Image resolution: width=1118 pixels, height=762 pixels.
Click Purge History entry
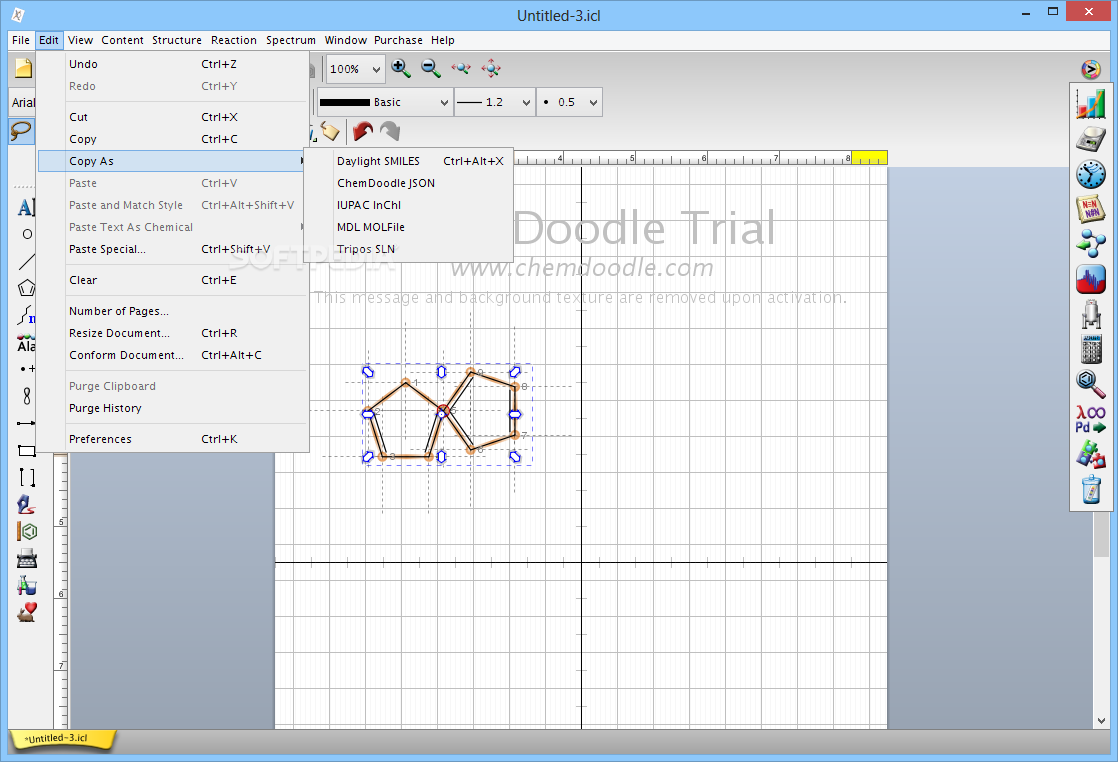[173, 408]
